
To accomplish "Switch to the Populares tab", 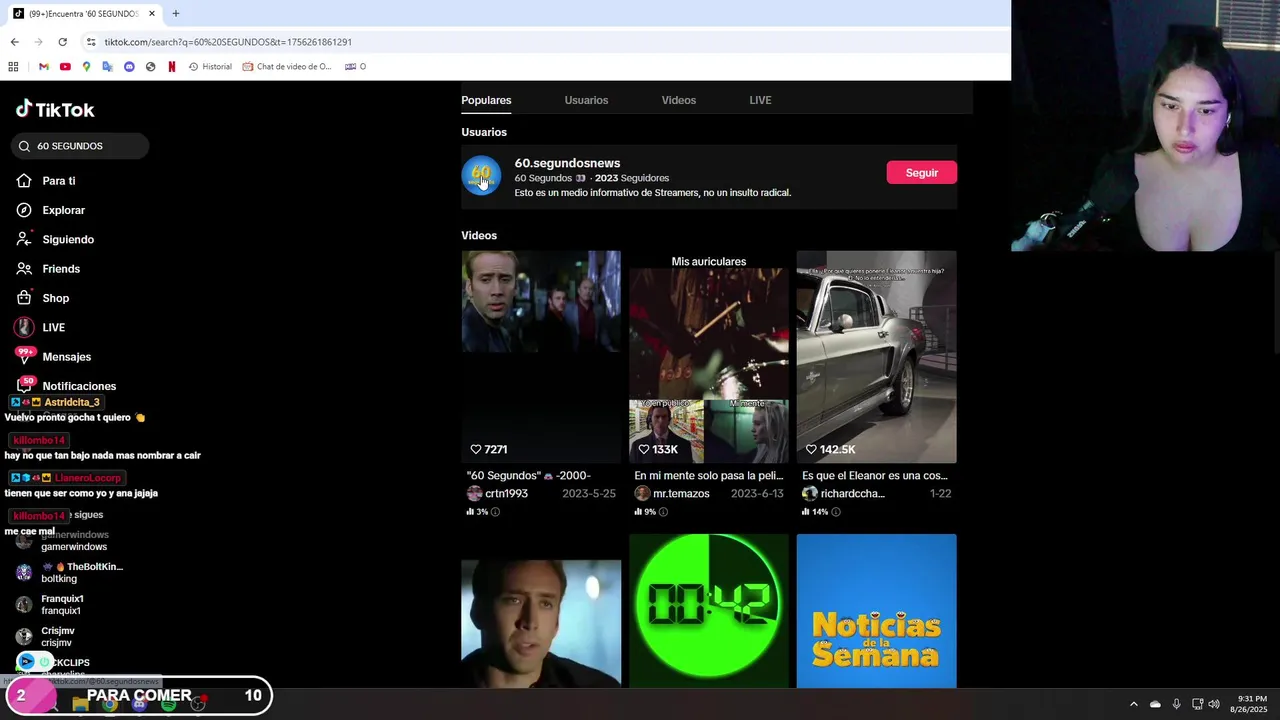I will click(x=486, y=100).
